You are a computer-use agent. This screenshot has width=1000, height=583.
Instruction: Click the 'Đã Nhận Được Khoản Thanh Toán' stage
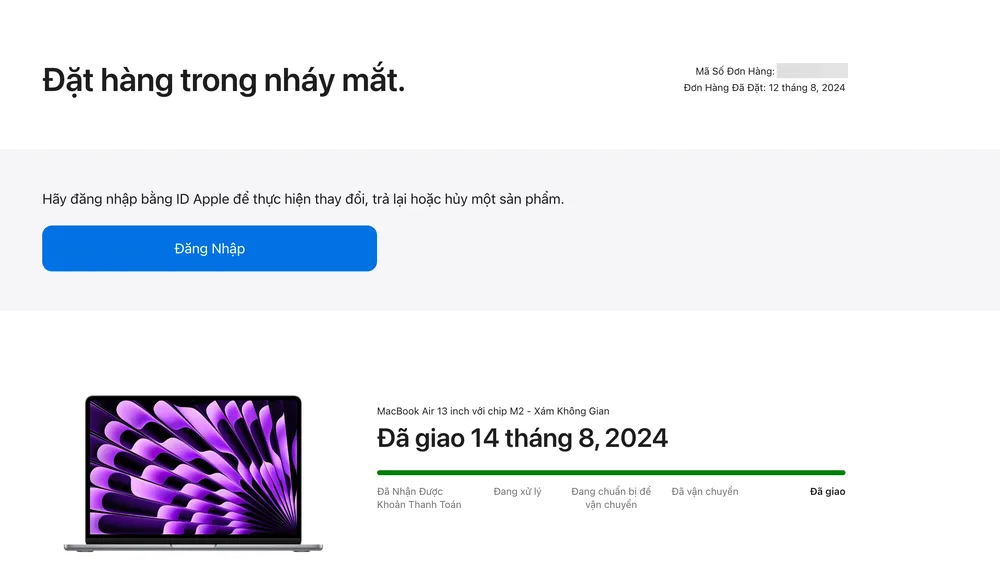pyautogui.click(x=421, y=498)
